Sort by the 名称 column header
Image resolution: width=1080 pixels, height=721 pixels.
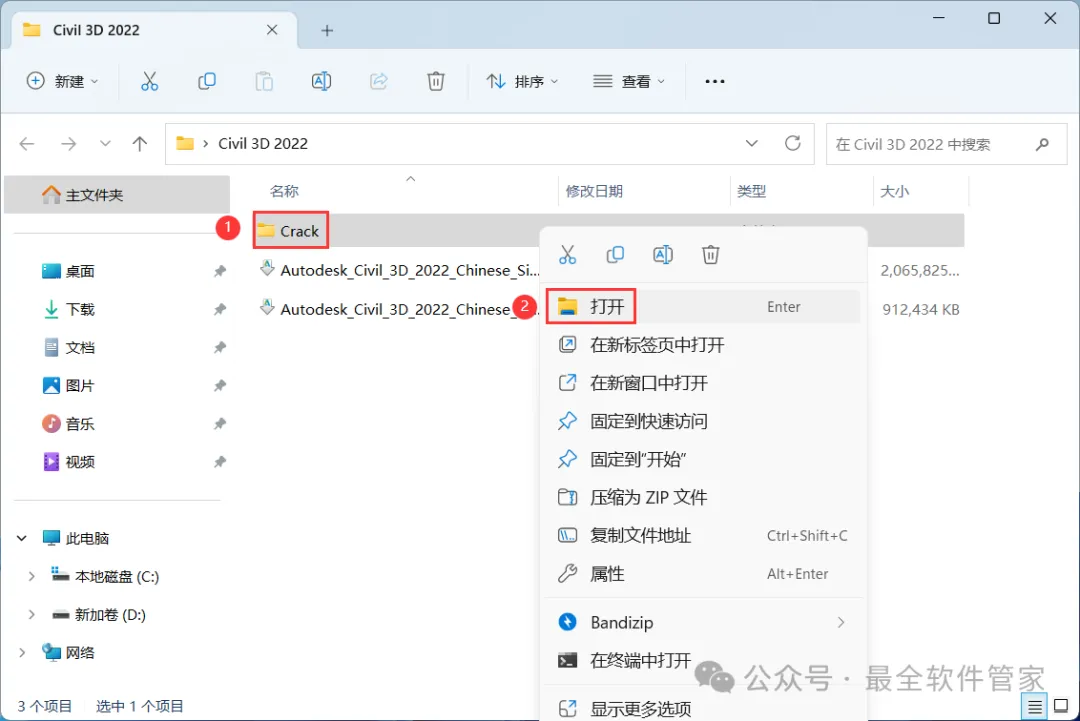click(x=284, y=191)
